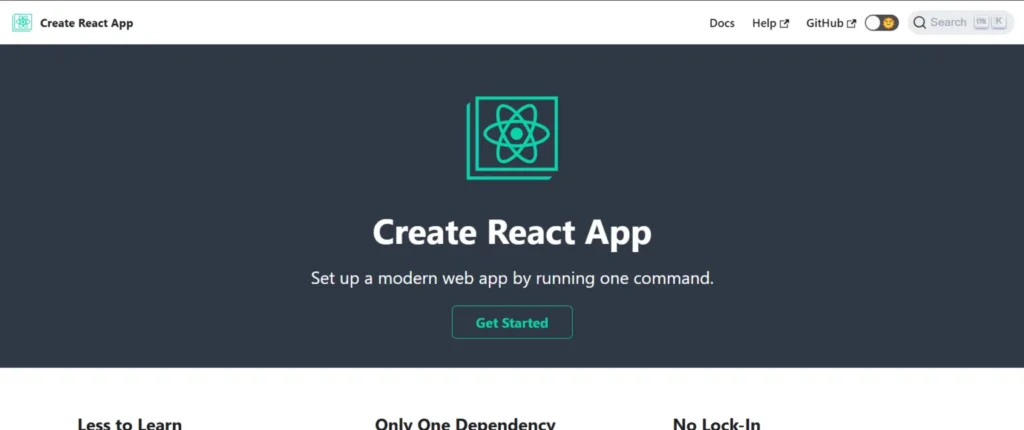Click the Ctrl key hint in search
1024x430 pixels.
point(981,22)
